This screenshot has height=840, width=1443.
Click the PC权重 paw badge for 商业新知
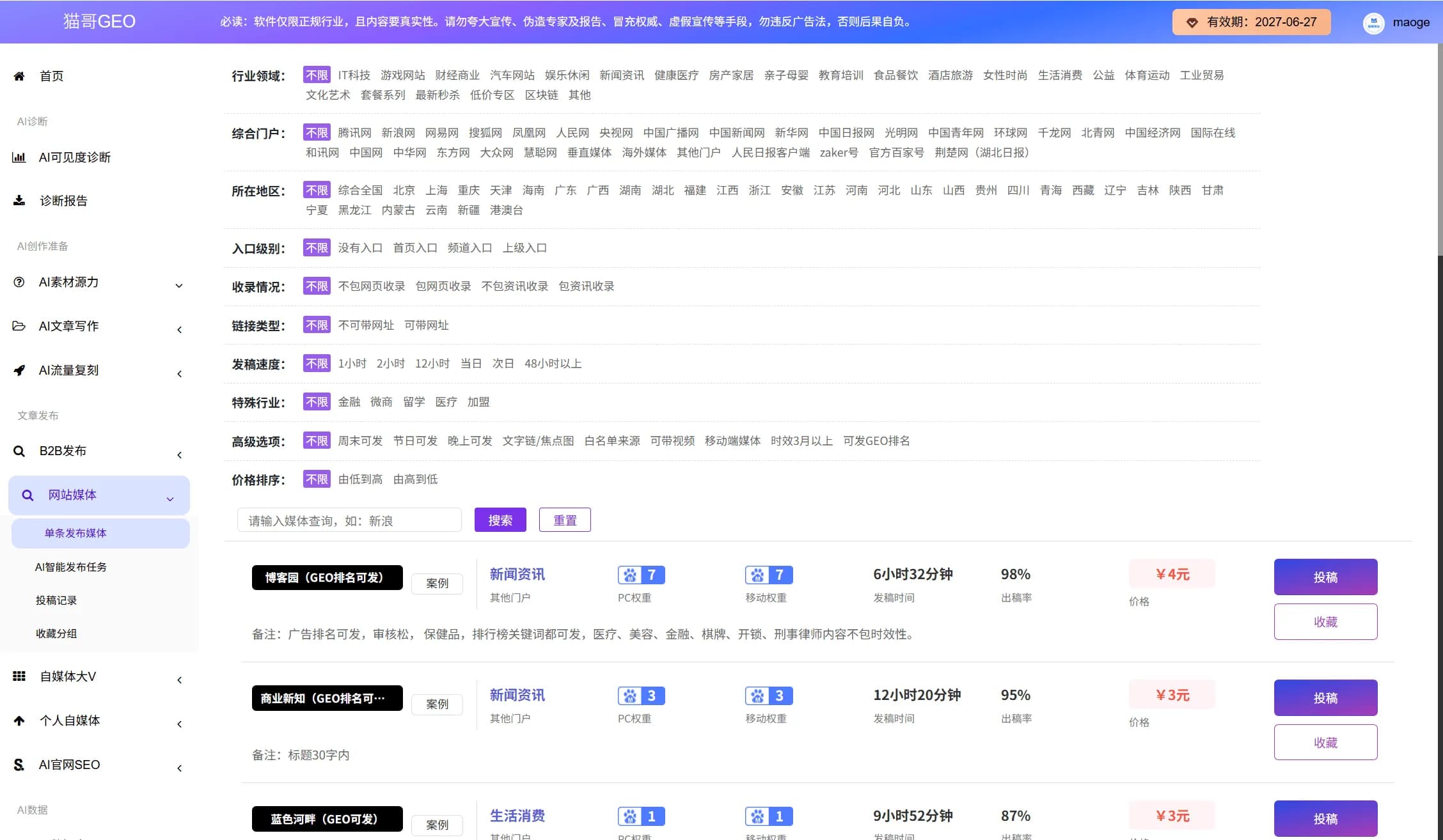[642, 696]
